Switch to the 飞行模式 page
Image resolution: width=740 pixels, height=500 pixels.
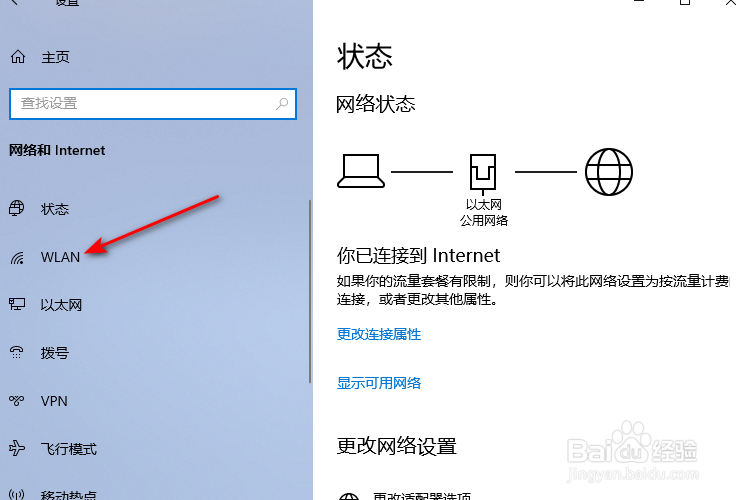click(x=69, y=449)
